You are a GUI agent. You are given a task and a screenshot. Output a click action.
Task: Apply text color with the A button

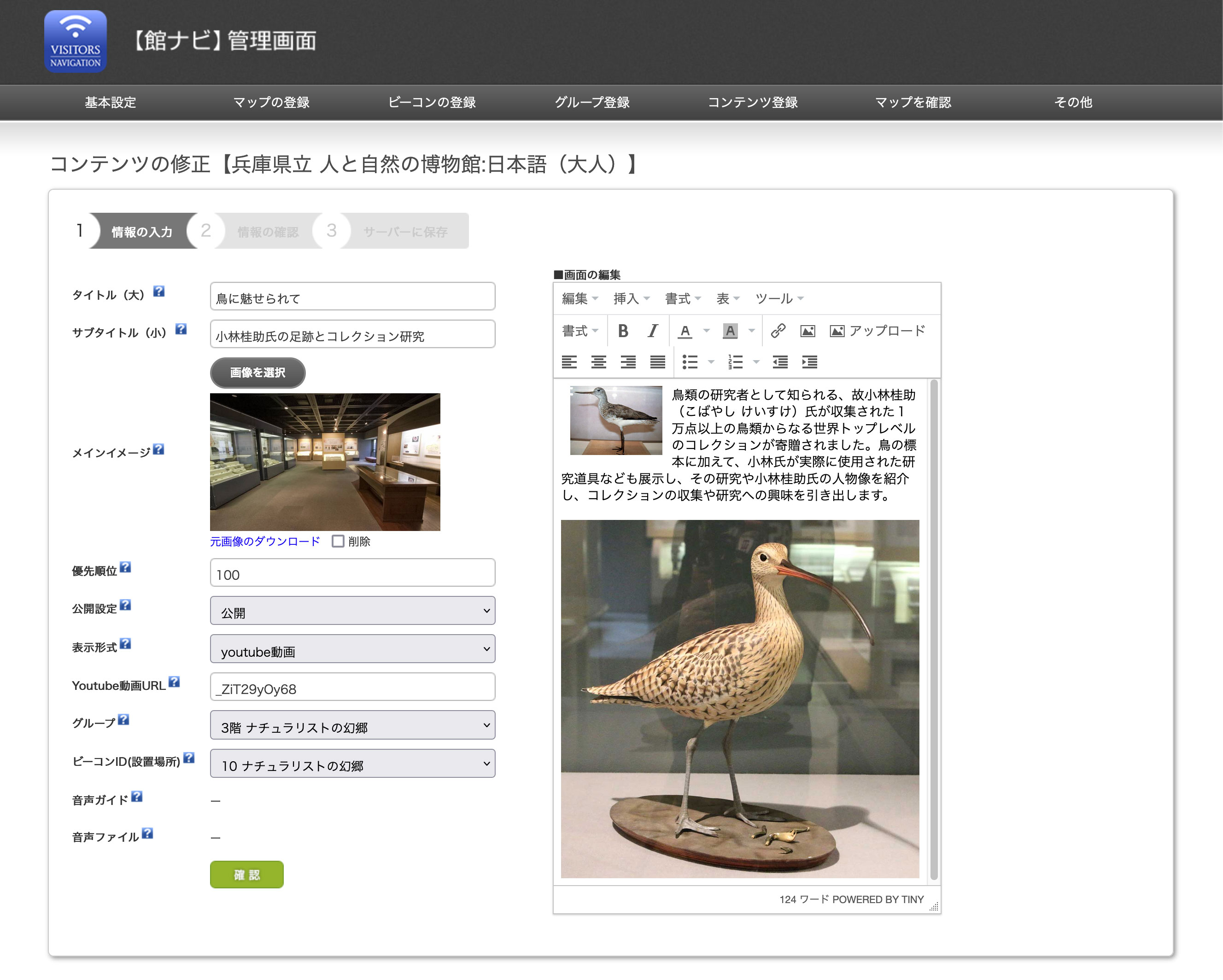click(685, 331)
